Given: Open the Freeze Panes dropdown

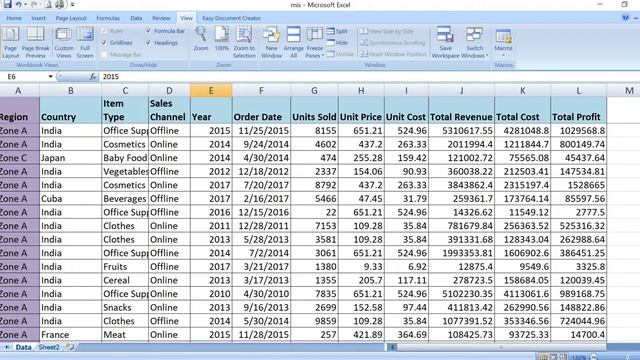Looking at the screenshot, I should point(314,42).
